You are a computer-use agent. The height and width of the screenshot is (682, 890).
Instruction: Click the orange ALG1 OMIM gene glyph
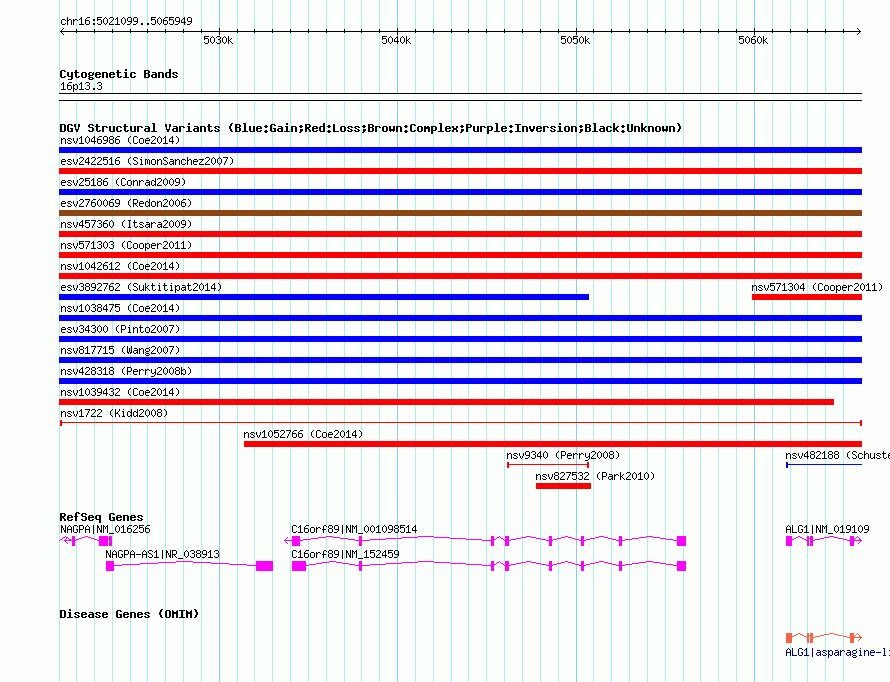pyautogui.click(x=824, y=638)
